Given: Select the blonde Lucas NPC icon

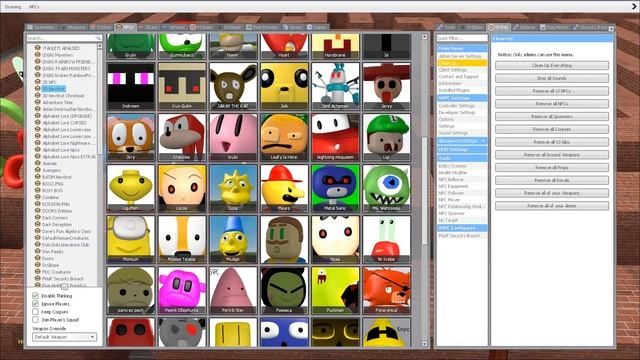Looking at the screenshot, I should [x=182, y=188].
